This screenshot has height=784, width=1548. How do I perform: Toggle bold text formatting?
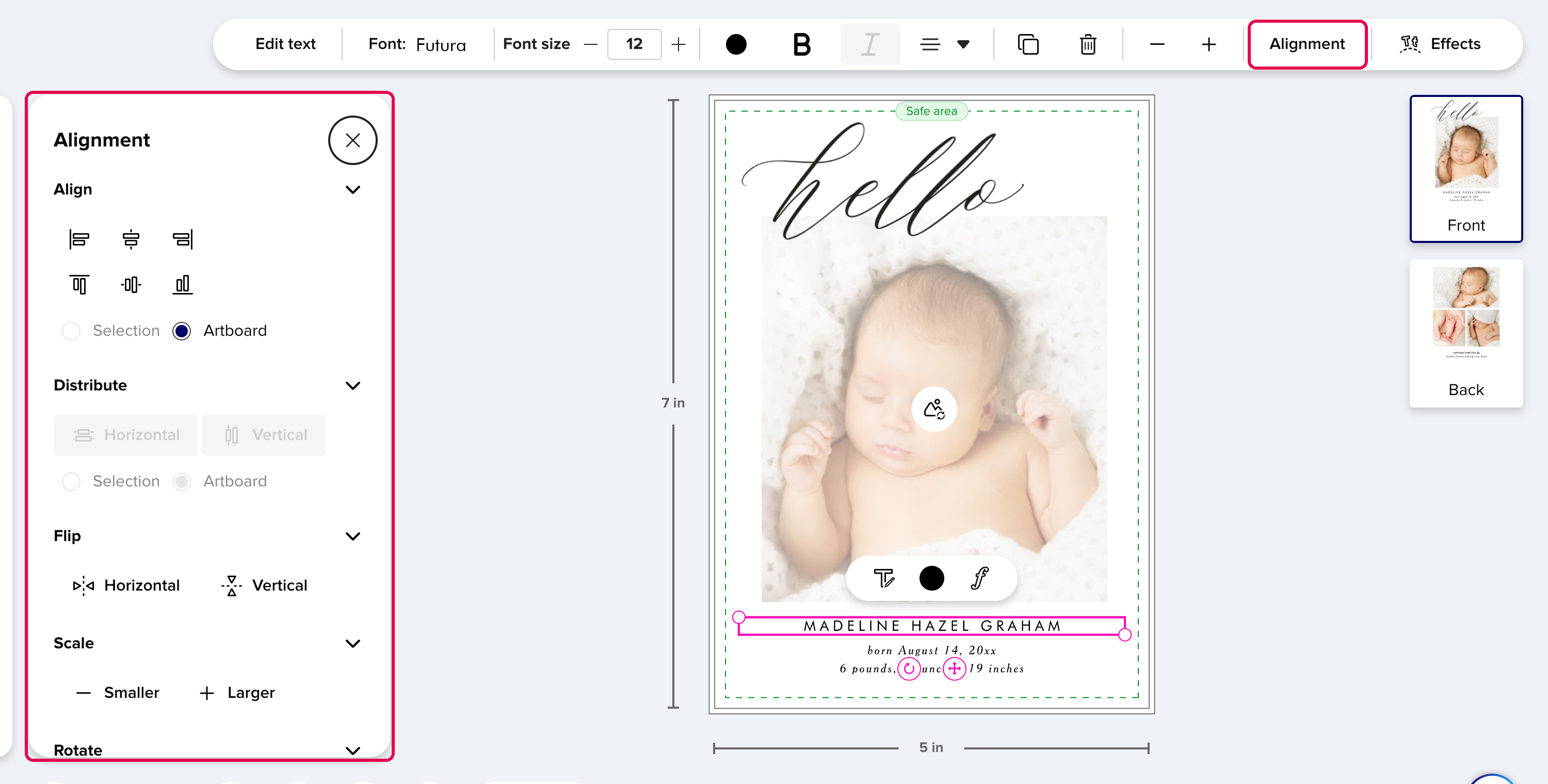click(802, 44)
